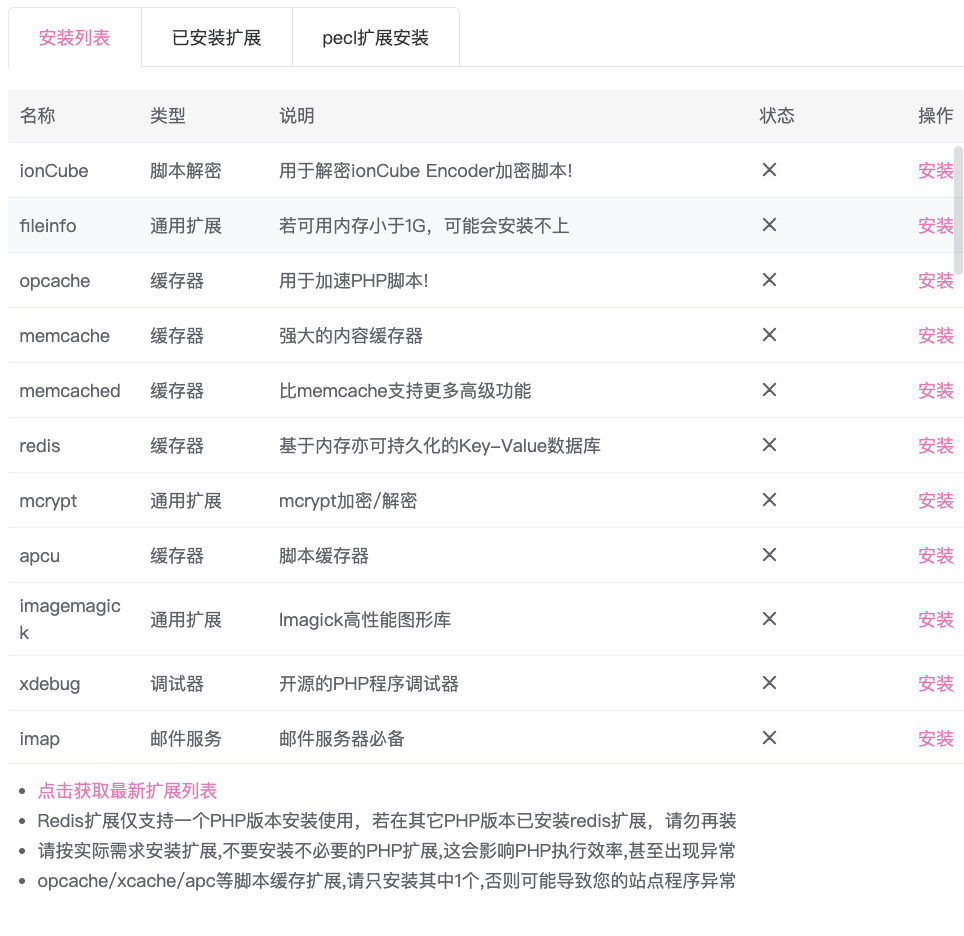
Task: Install the xdebug extension
Action: pyautogui.click(x=936, y=683)
